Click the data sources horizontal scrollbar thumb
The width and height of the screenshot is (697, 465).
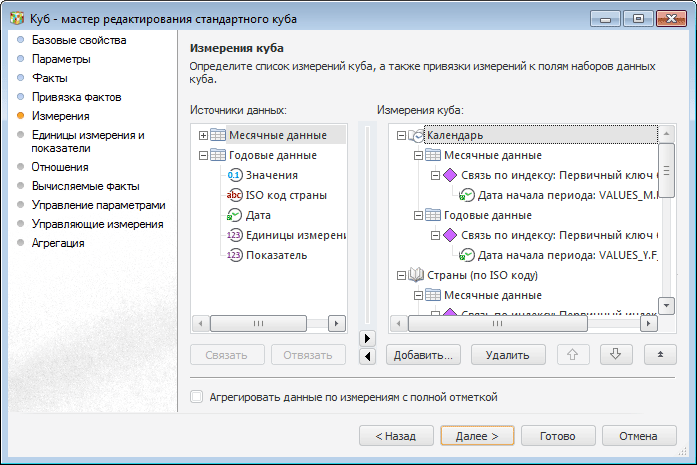tap(258, 323)
